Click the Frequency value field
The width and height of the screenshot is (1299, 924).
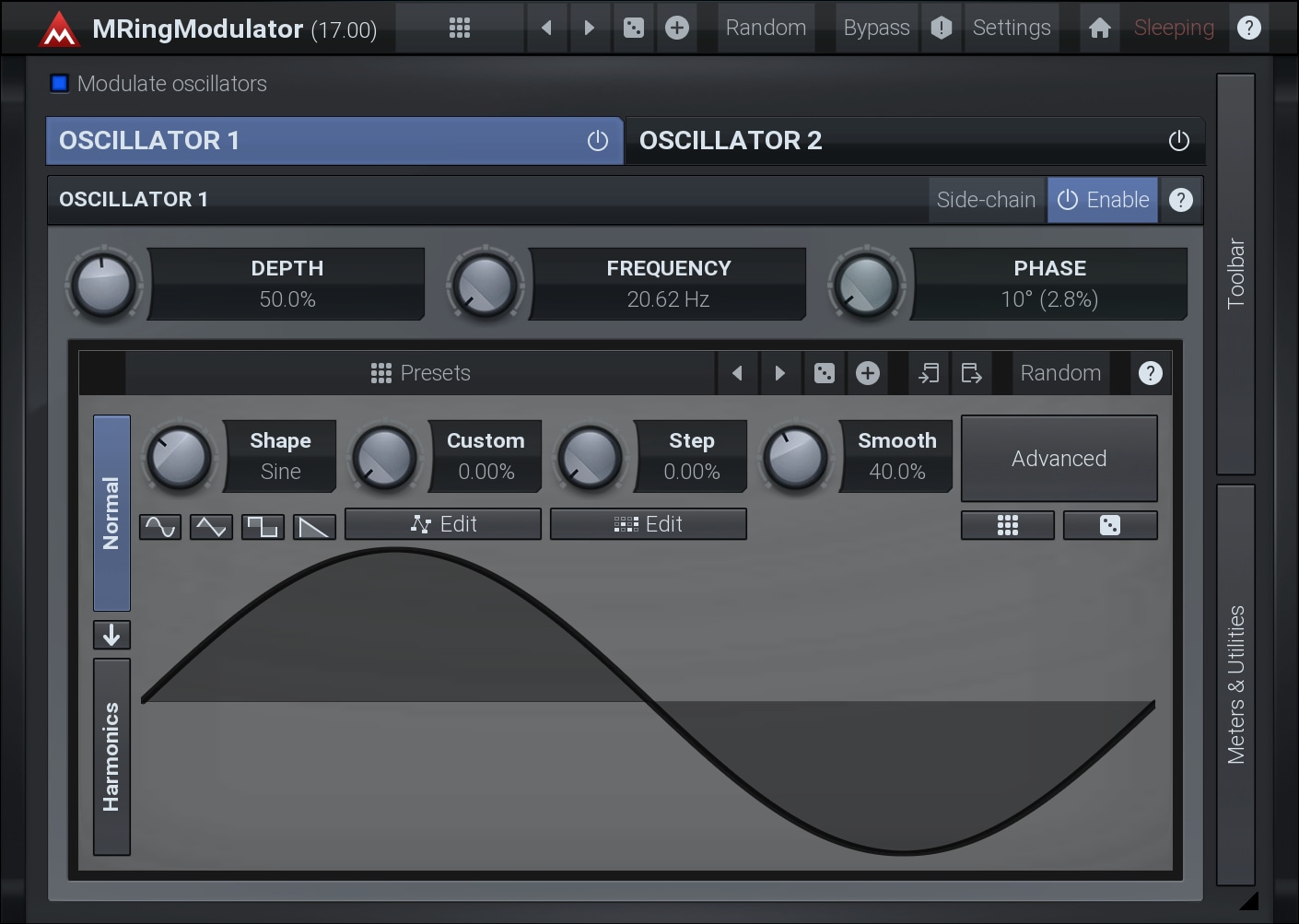668,299
